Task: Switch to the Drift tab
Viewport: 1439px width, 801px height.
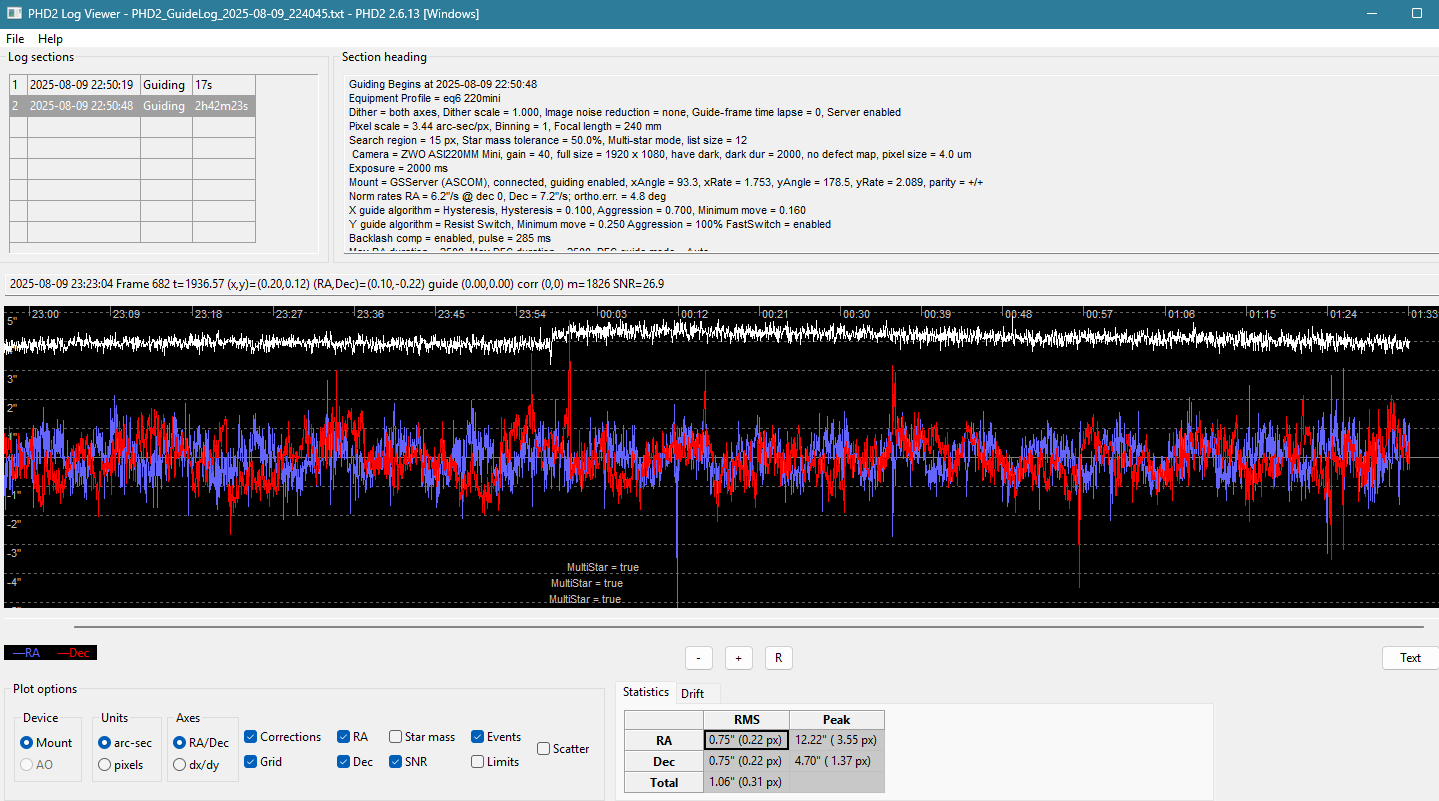Action: coord(692,693)
